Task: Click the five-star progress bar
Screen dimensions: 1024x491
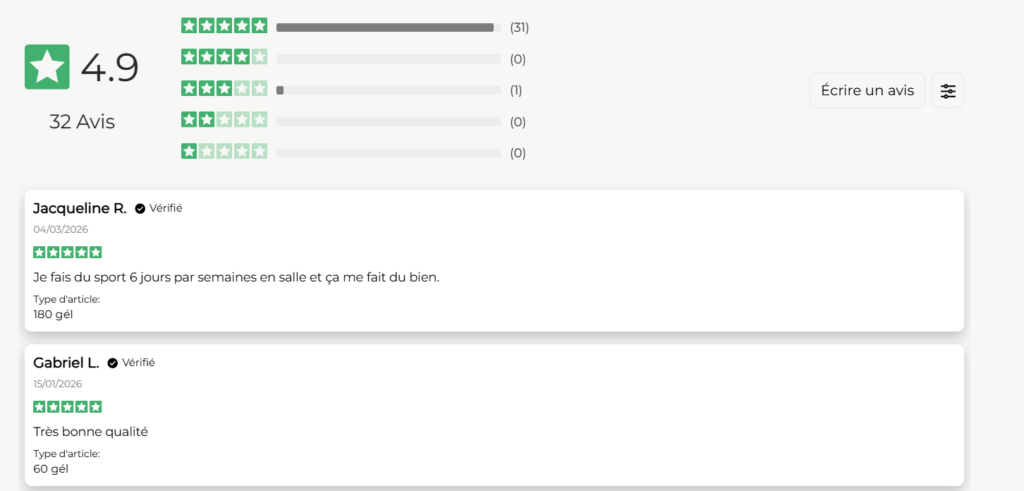Action: (x=388, y=27)
